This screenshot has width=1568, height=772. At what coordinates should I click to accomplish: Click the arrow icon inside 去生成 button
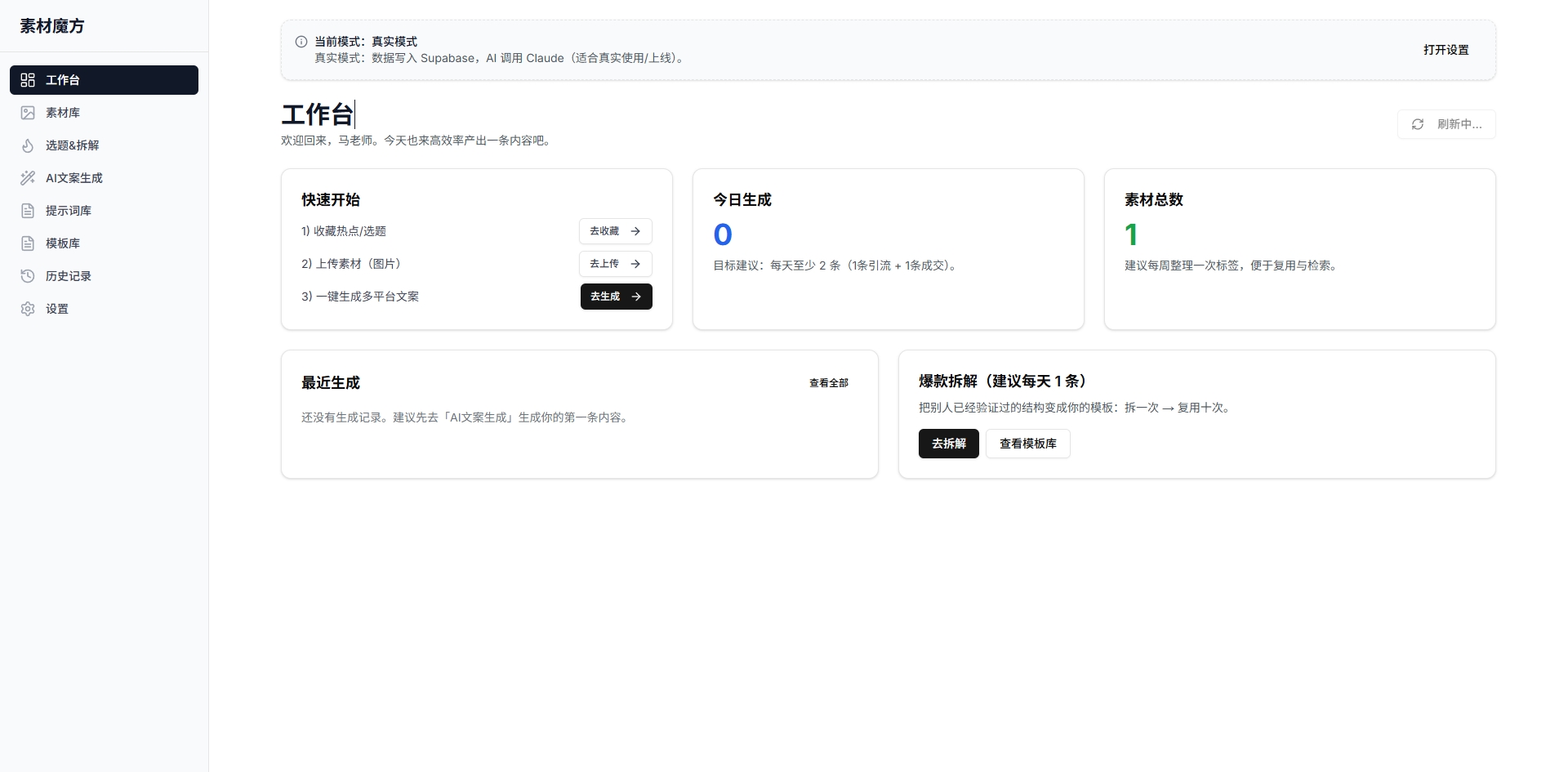[x=636, y=297]
